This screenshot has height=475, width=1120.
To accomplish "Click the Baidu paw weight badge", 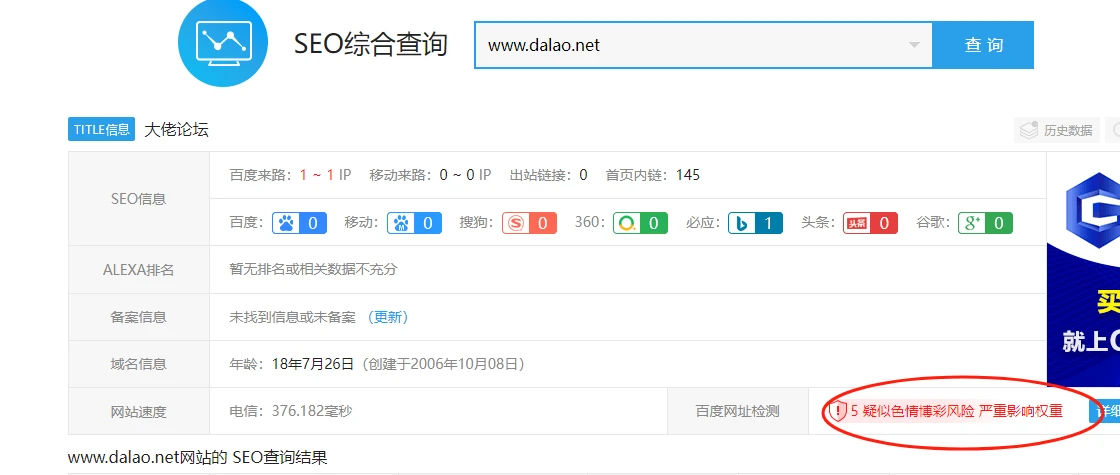I will (299, 223).
